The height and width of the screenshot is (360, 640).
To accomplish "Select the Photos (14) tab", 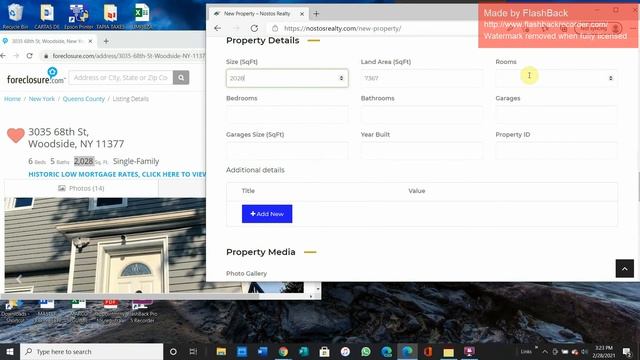I will pyautogui.click(x=81, y=188).
